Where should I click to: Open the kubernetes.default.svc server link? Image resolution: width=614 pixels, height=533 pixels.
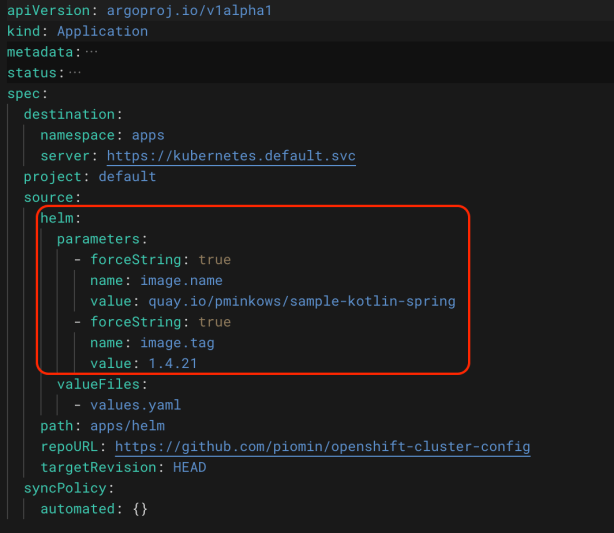(x=230, y=156)
